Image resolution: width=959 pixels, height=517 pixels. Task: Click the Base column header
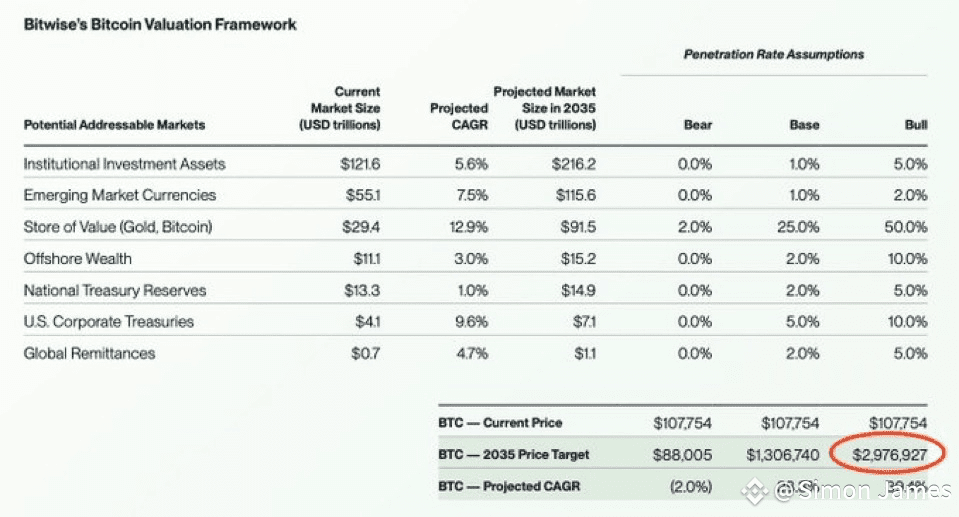tap(804, 125)
